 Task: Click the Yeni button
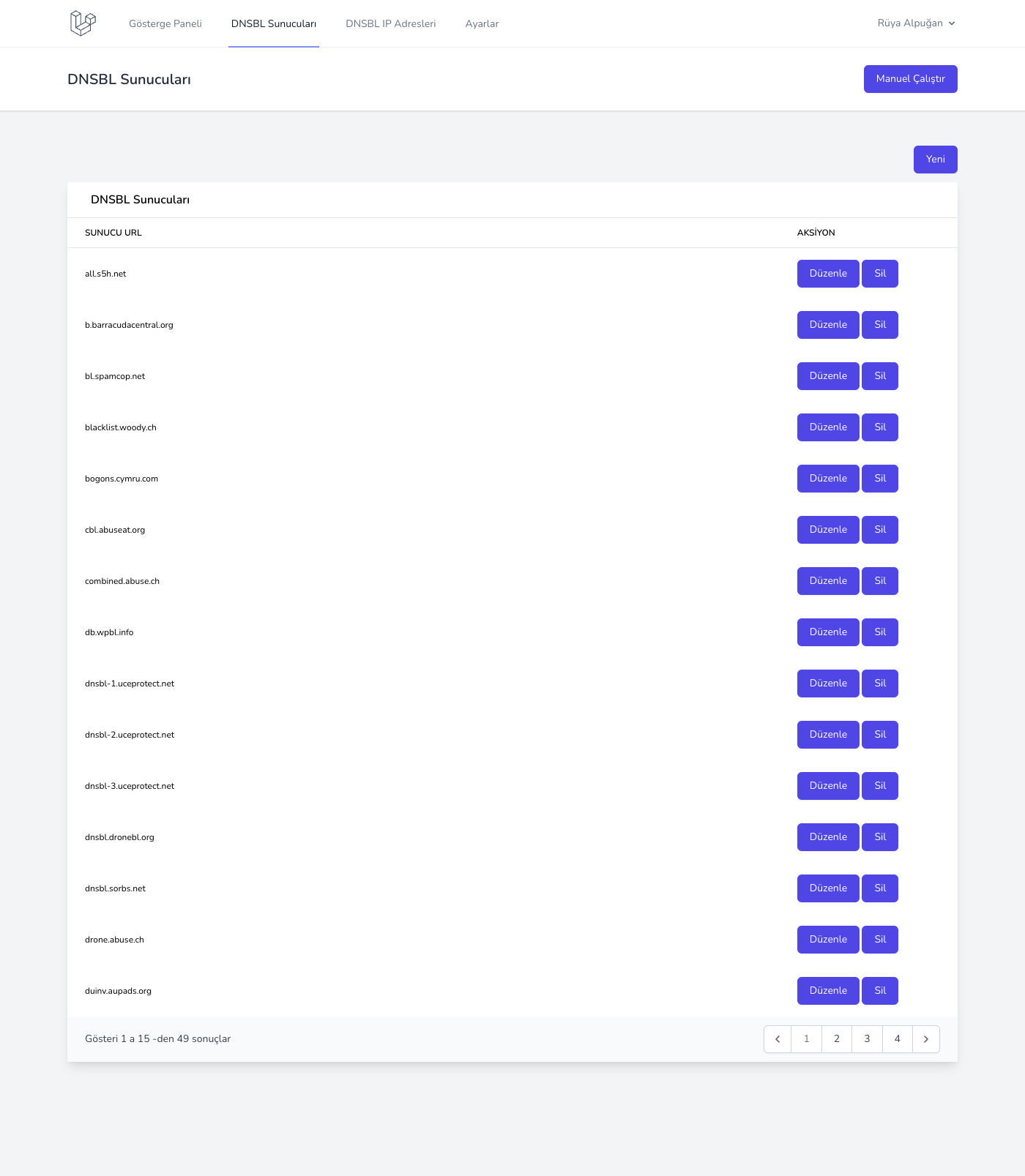click(x=936, y=160)
